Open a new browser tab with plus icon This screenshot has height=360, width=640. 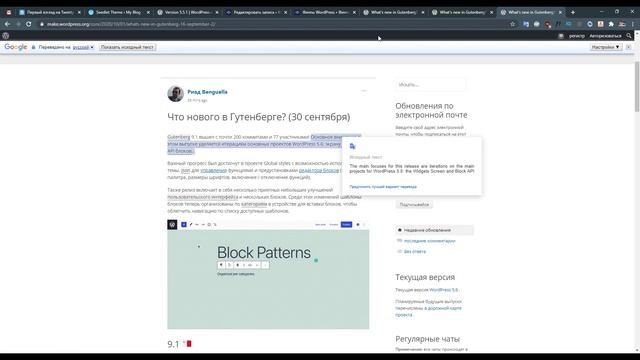coord(573,12)
